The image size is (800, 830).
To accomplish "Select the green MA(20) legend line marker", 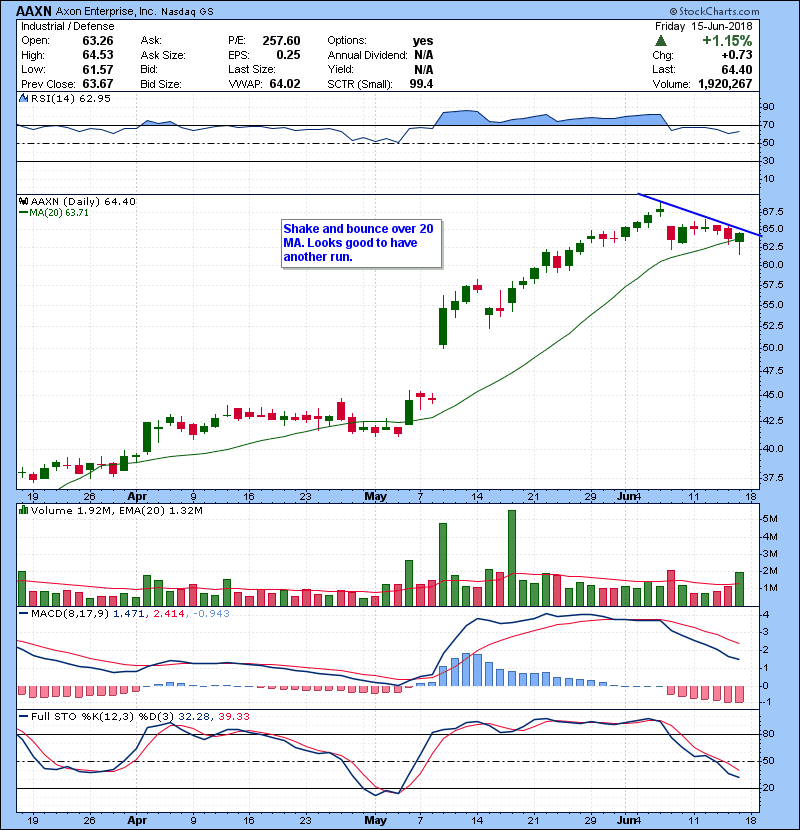I will click(23, 213).
